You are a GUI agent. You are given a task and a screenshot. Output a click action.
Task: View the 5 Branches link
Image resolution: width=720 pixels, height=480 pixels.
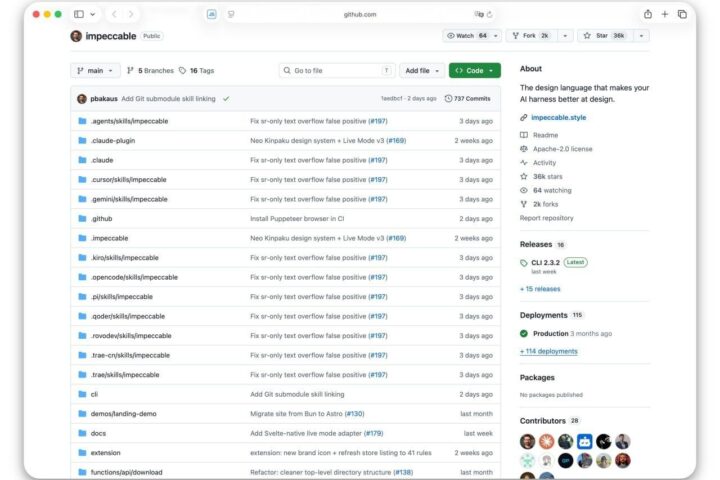pos(151,70)
